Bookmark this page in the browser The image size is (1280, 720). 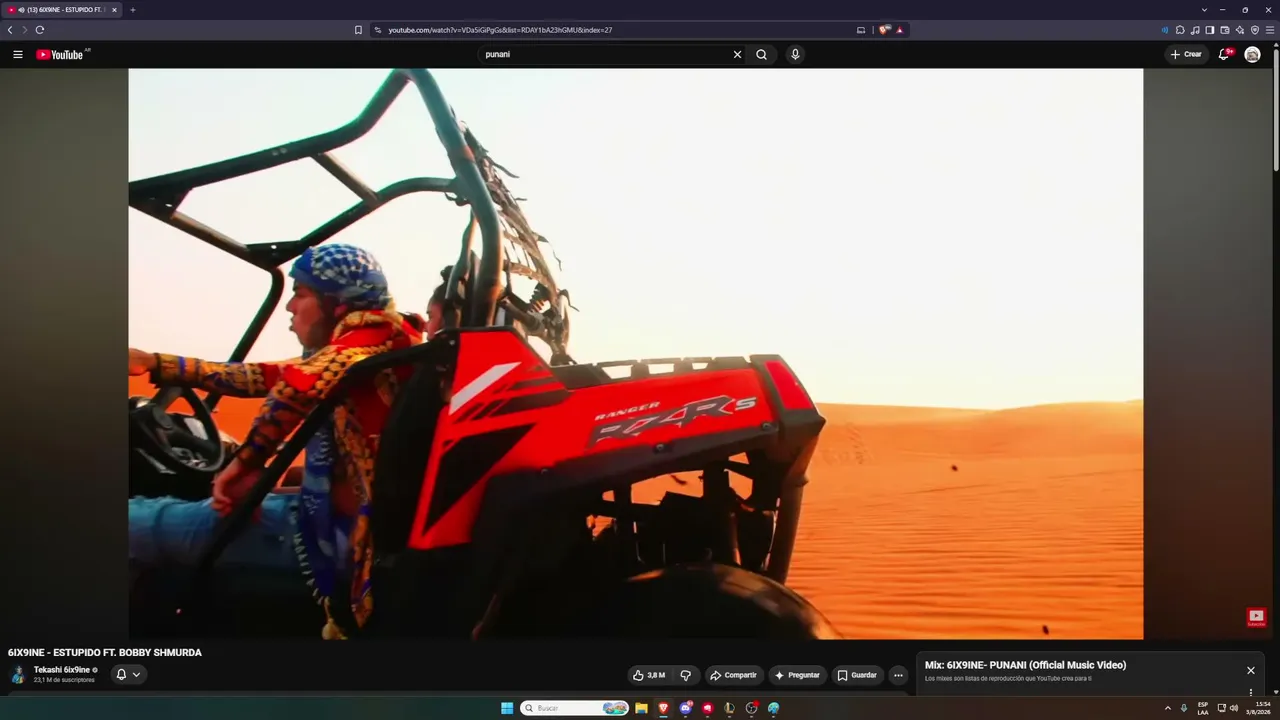[358, 30]
